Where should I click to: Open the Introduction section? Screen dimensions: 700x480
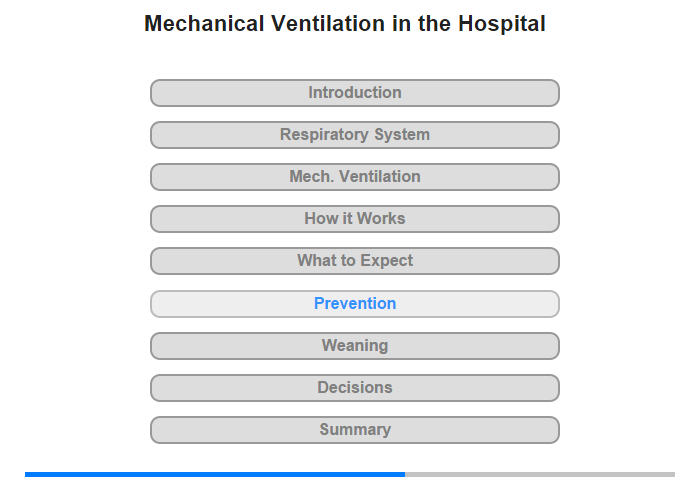coord(354,93)
